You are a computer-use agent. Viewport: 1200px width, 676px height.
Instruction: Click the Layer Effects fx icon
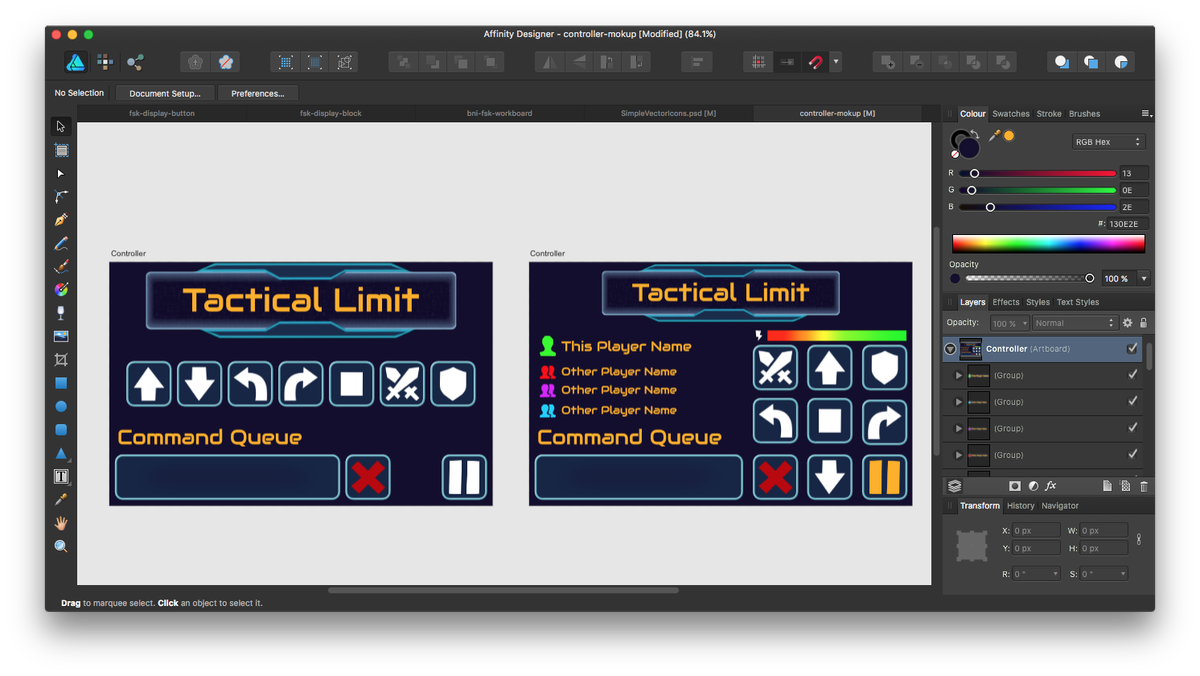[x=1051, y=486]
